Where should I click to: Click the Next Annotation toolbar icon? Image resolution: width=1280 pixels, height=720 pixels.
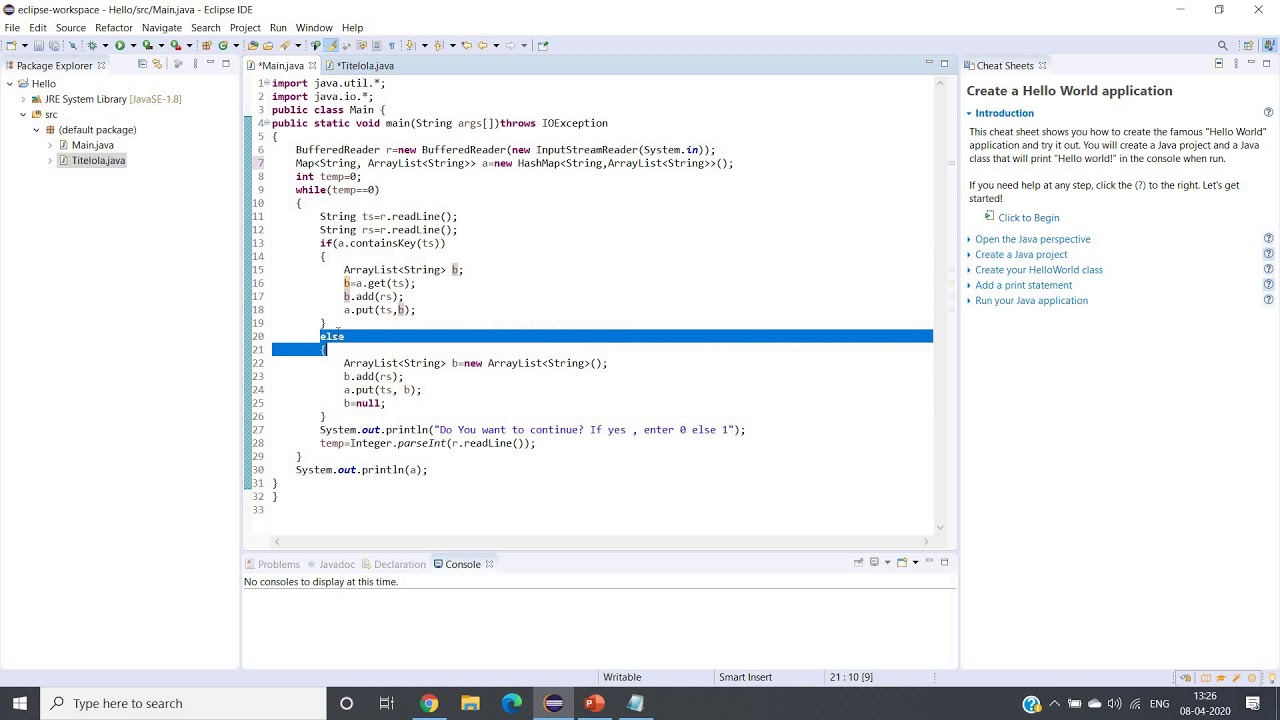410,45
